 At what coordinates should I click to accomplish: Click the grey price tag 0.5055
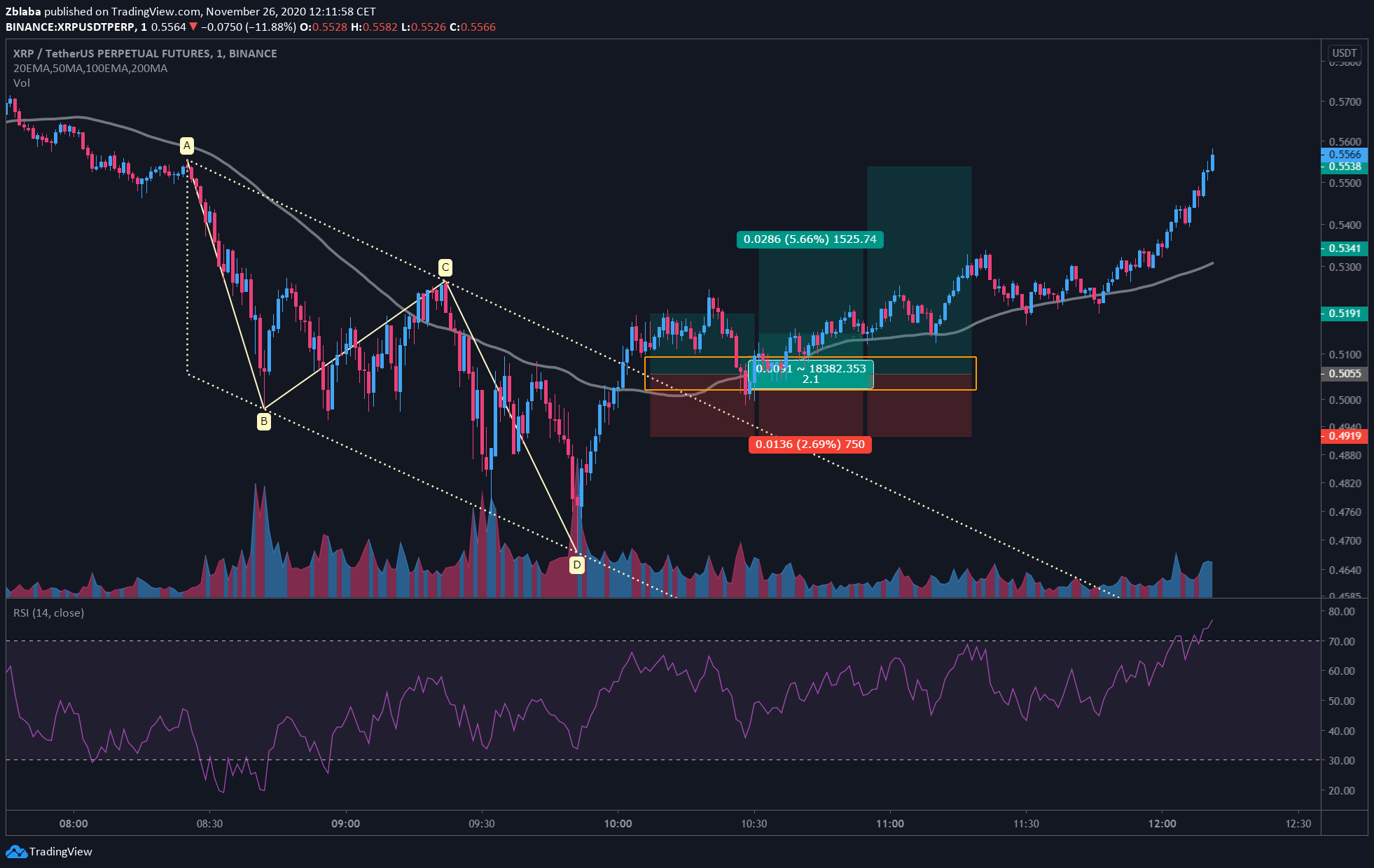click(1344, 374)
